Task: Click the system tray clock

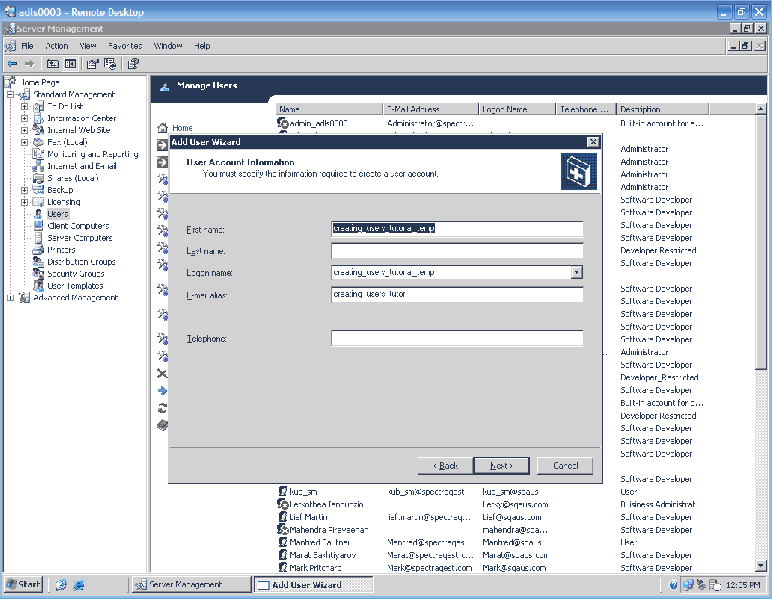Action: (x=743, y=585)
